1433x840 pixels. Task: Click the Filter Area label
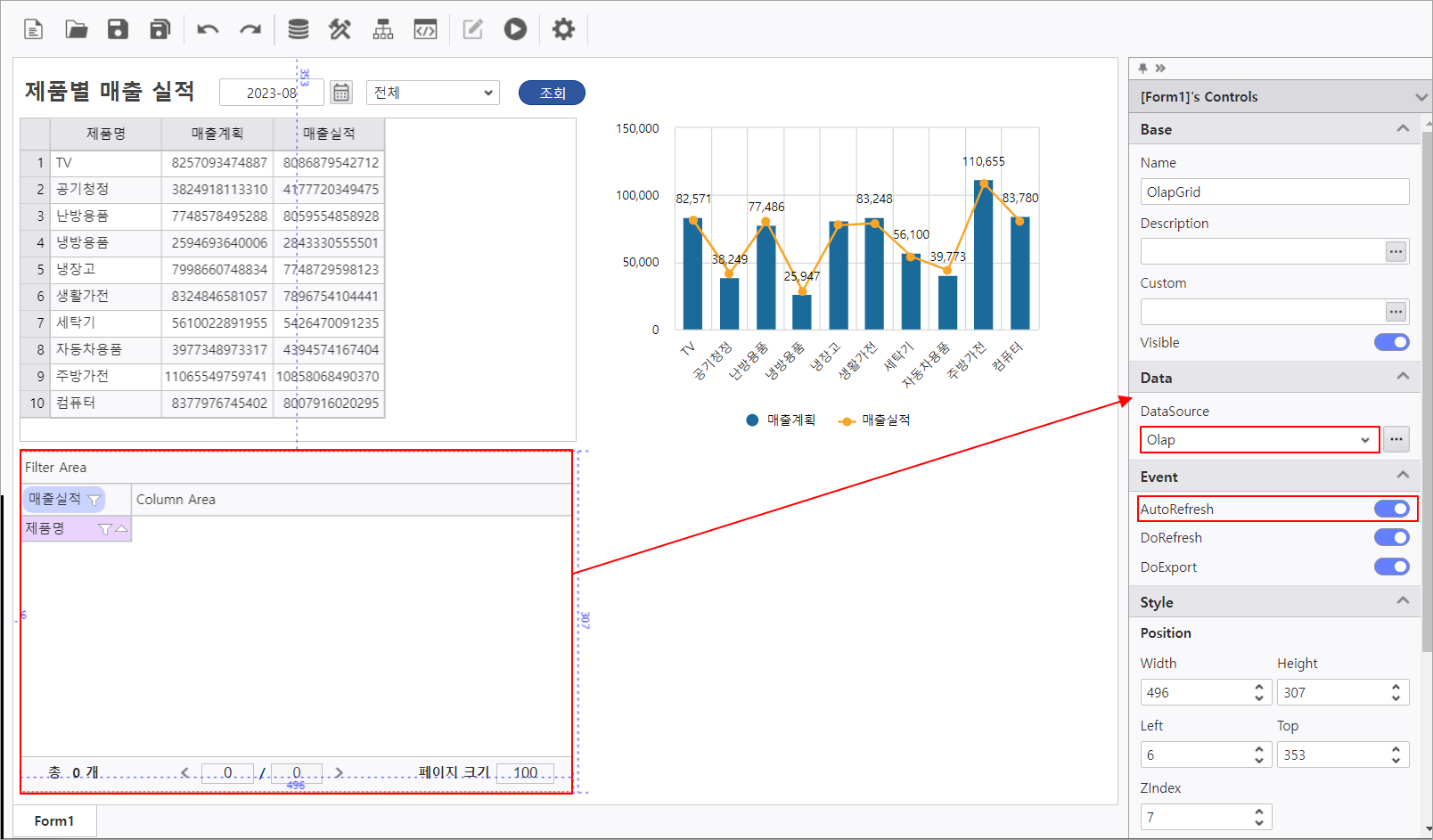(55, 468)
